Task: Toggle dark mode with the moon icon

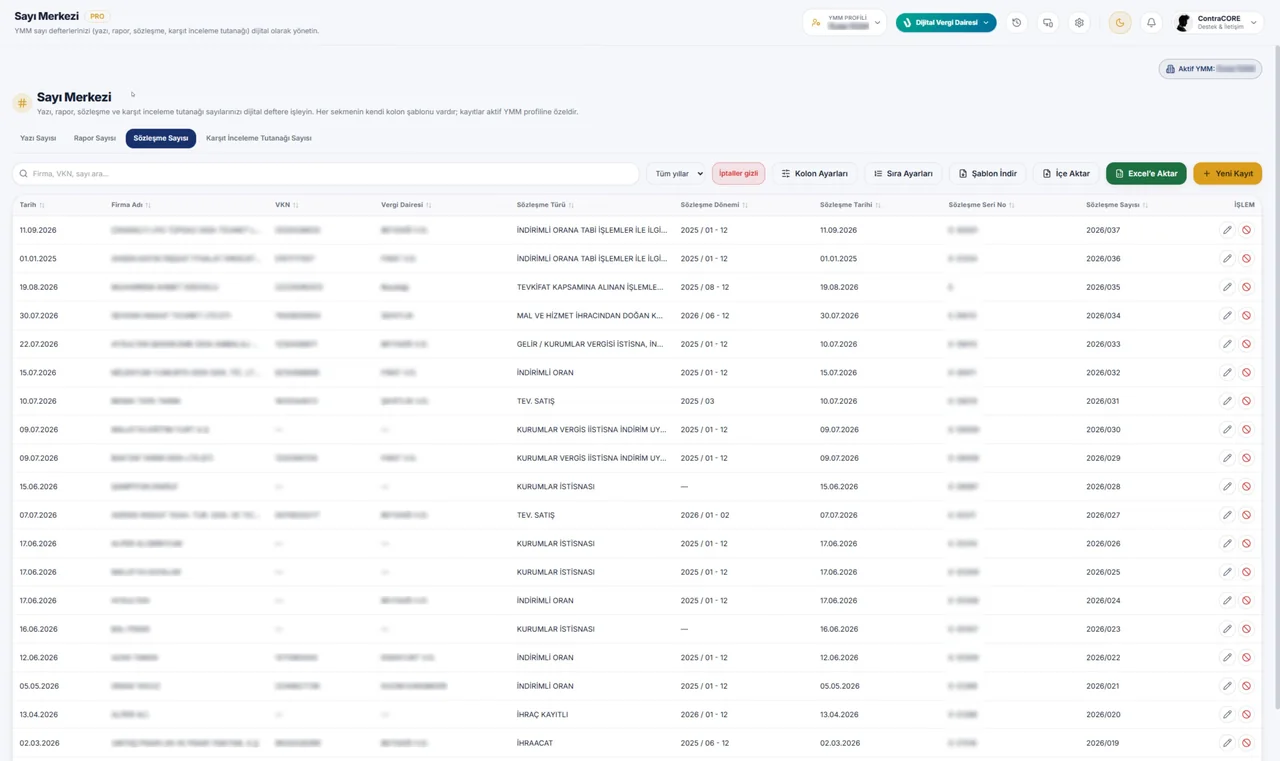Action: tap(1120, 22)
